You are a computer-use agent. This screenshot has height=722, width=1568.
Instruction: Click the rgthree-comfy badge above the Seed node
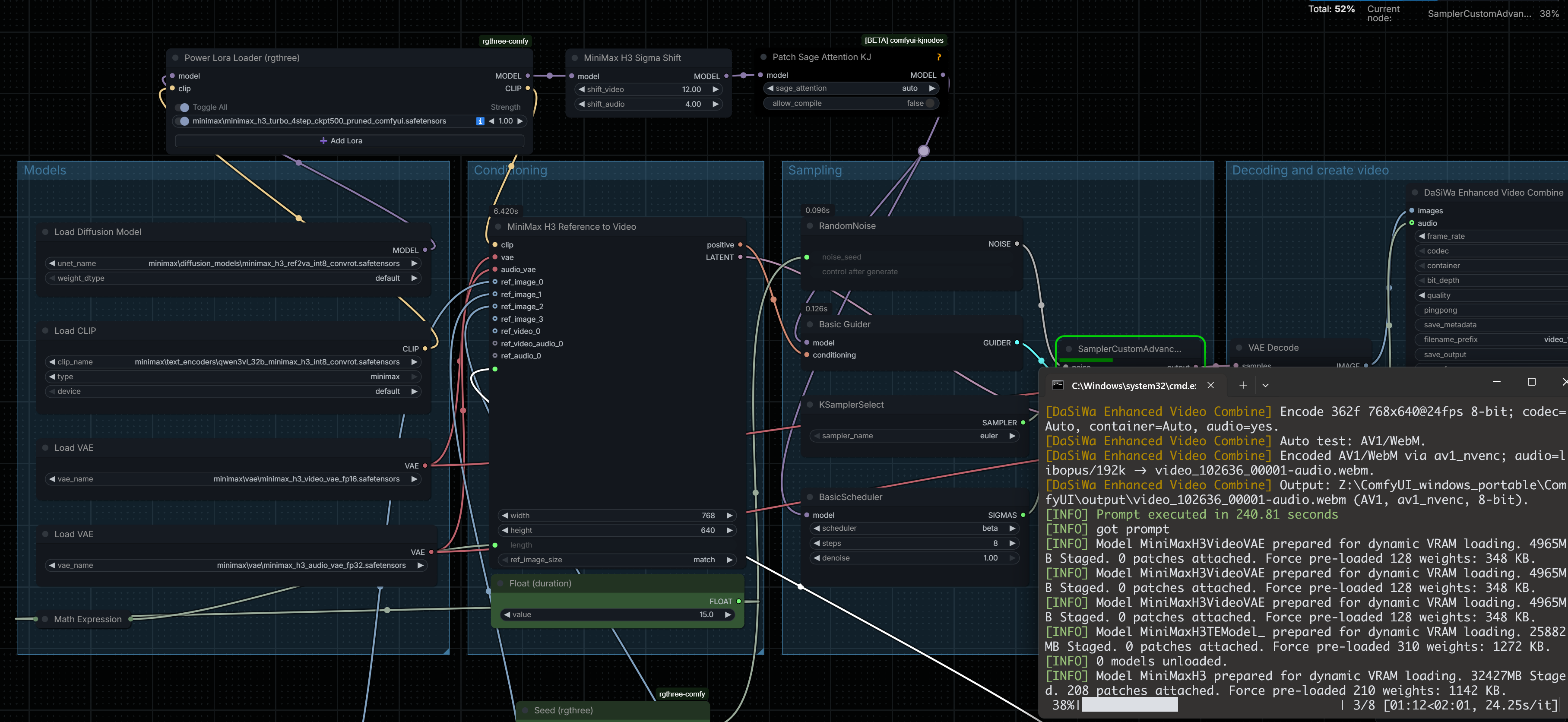pyautogui.click(x=682, y=694)
